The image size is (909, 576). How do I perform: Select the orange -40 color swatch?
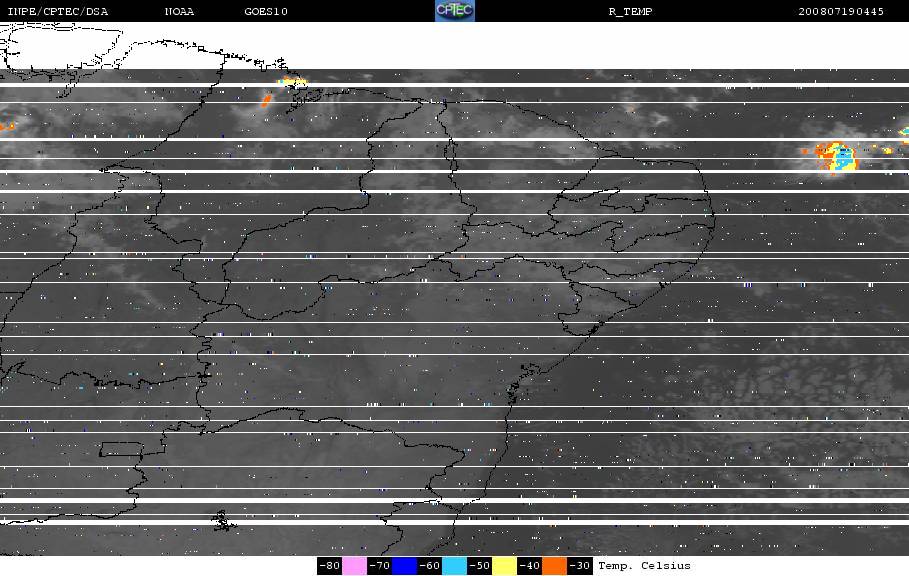[554, 566]
